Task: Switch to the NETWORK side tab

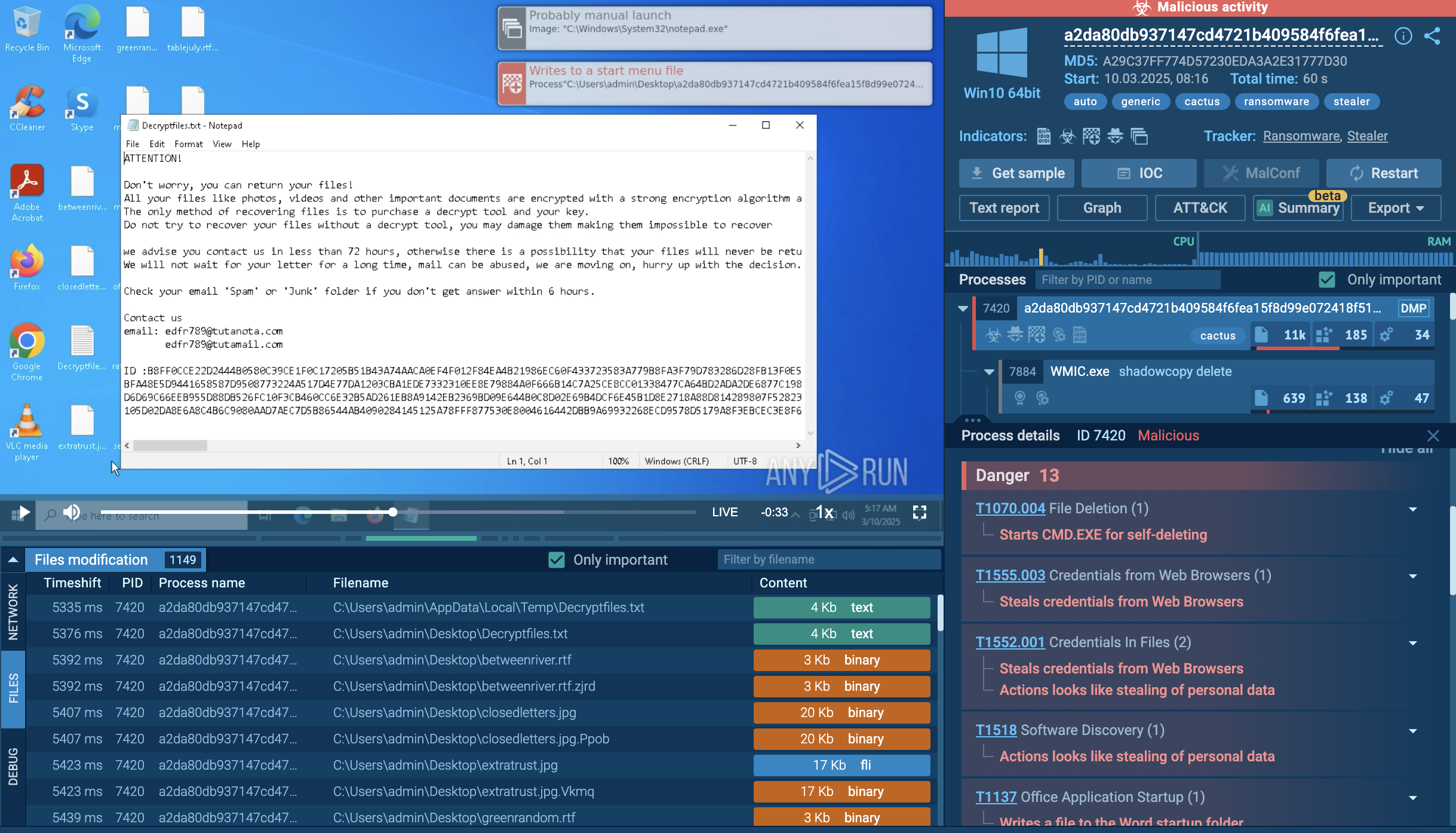Action: coord(13,612)
